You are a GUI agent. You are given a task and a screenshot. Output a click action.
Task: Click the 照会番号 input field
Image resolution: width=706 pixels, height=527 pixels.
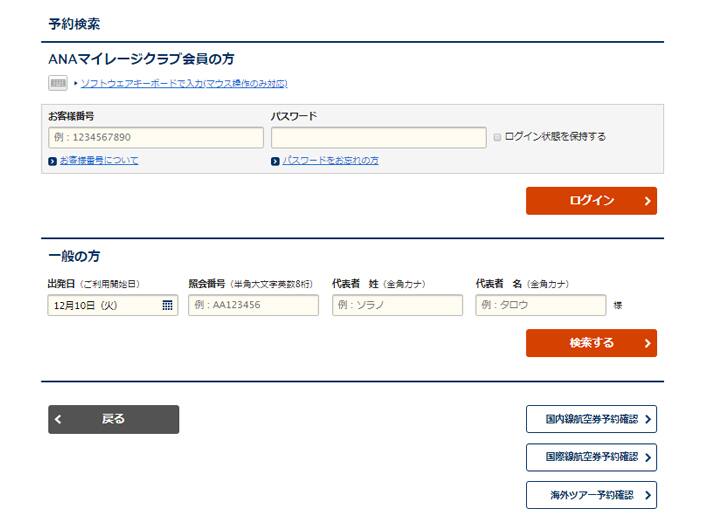pyautogui.click(x=253, y=305)
